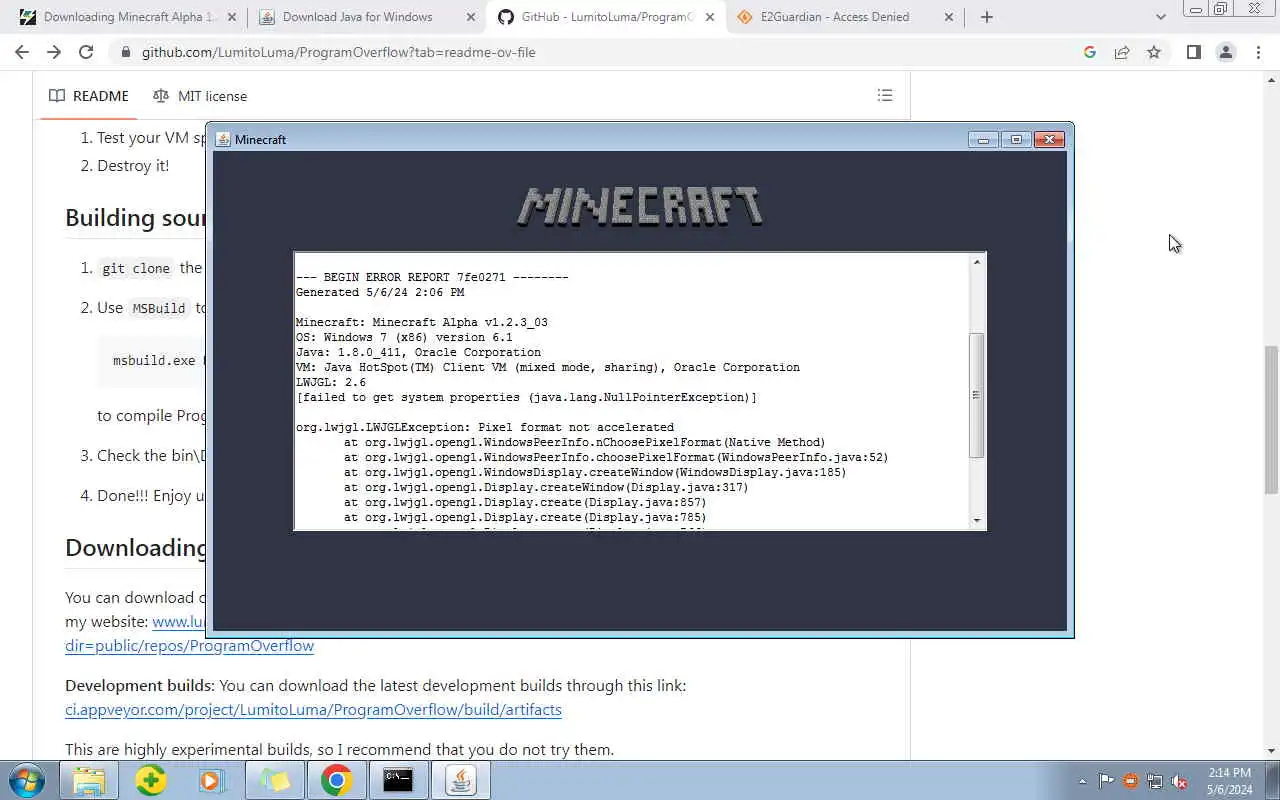Close the Download Java tab
This screenshot has height=800, width=1280.
point(472,17)
